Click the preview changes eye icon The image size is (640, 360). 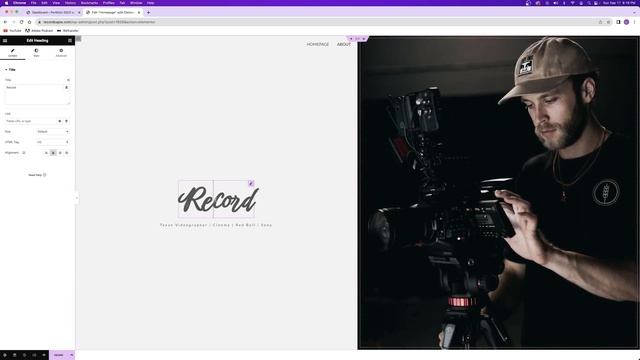(x=44, y=355)
